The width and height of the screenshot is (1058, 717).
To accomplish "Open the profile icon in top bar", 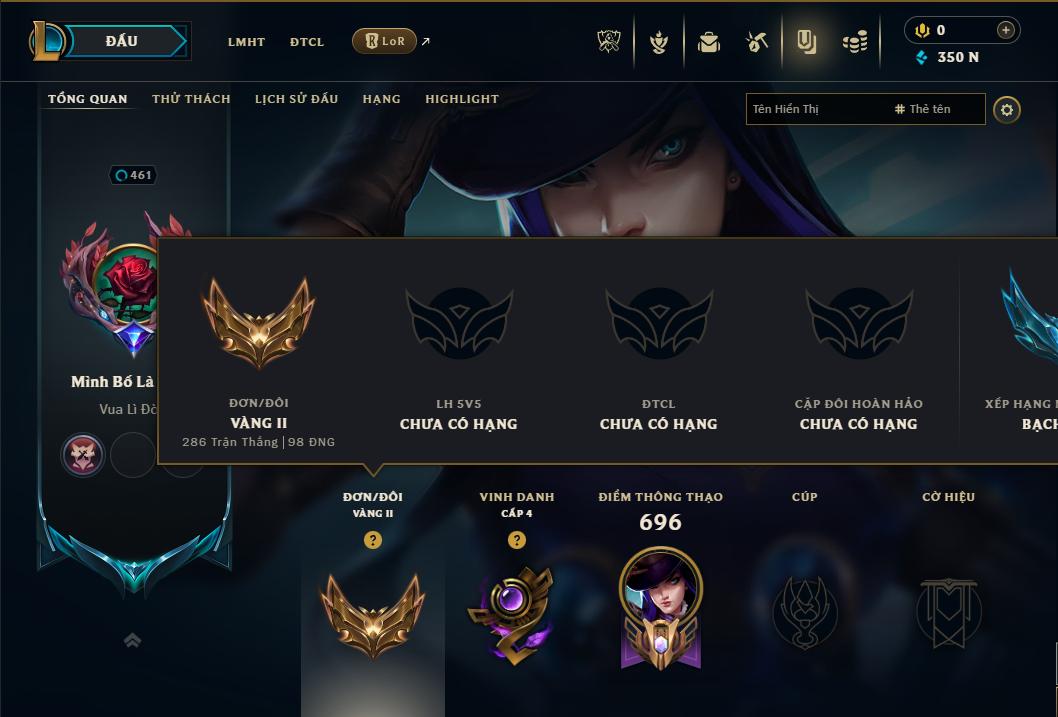I will 806,42.
